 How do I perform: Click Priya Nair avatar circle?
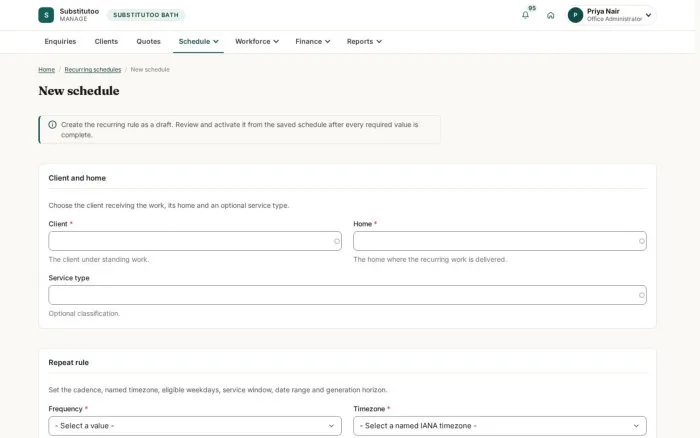click(x=575, y=15)
